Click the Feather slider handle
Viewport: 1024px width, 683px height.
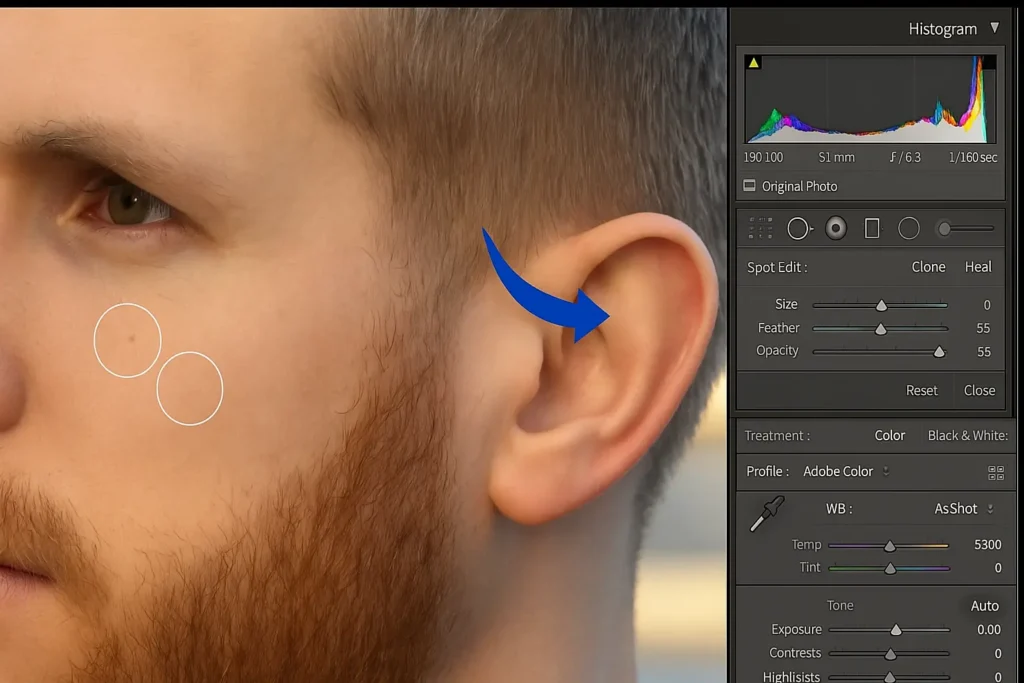[880, 328]
